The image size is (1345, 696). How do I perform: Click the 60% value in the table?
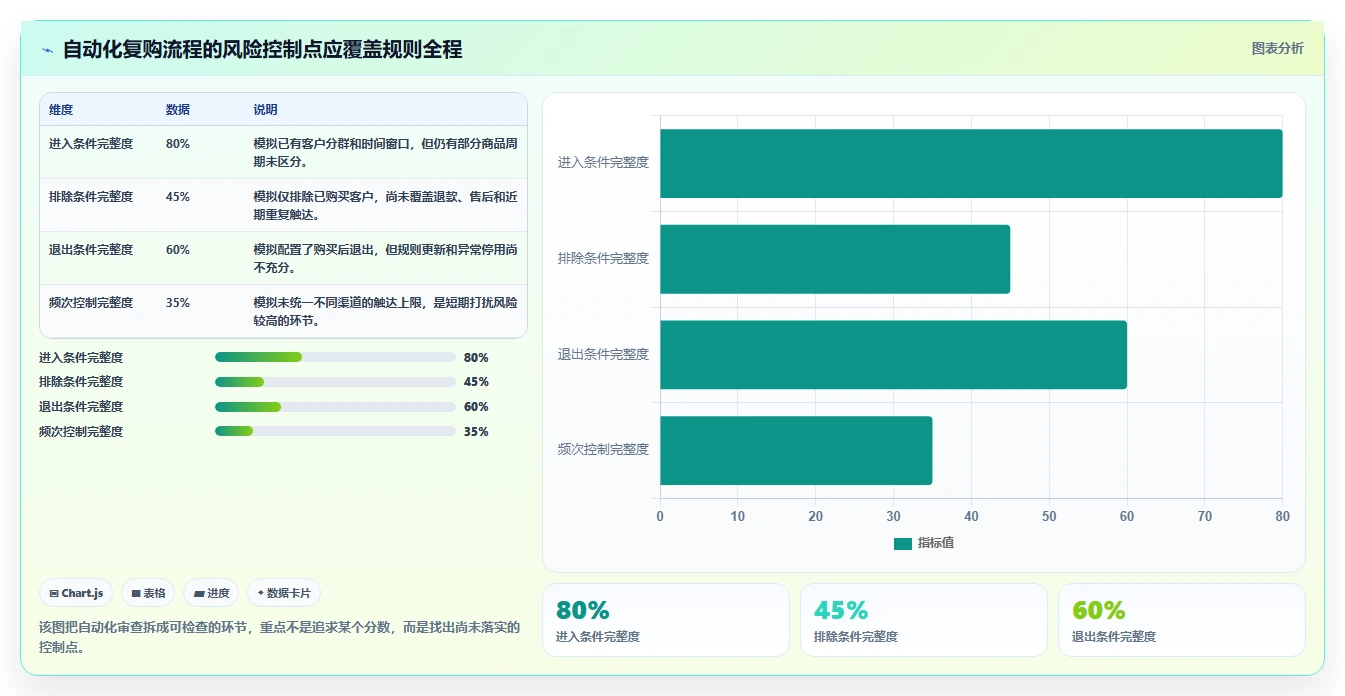tap(178, 250)
